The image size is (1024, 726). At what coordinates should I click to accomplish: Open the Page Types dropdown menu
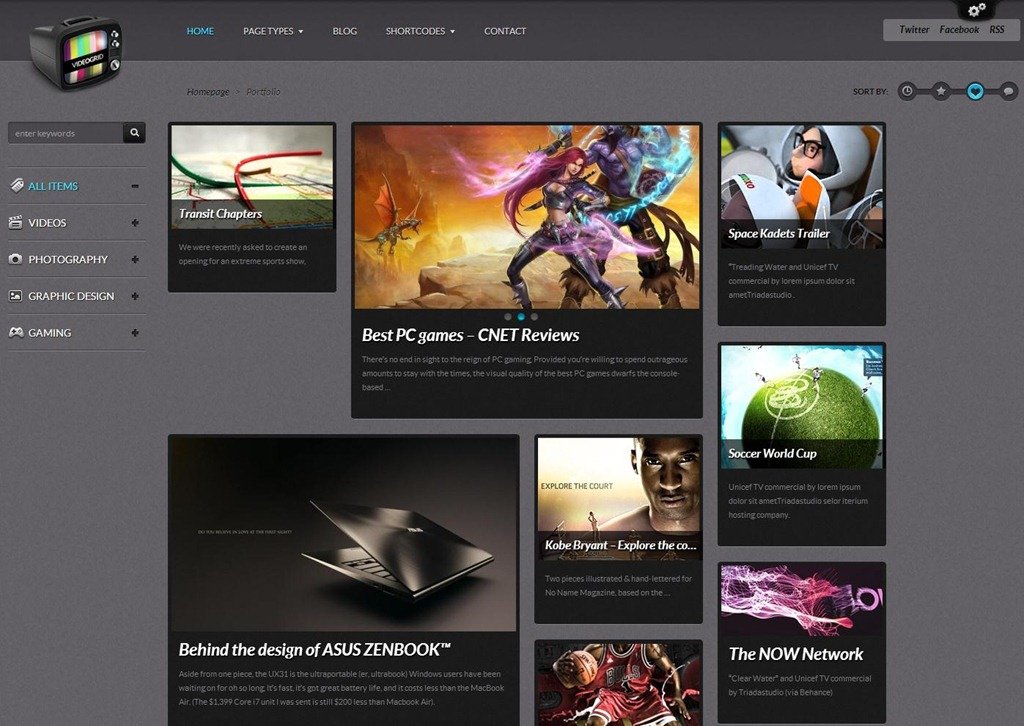273,31
